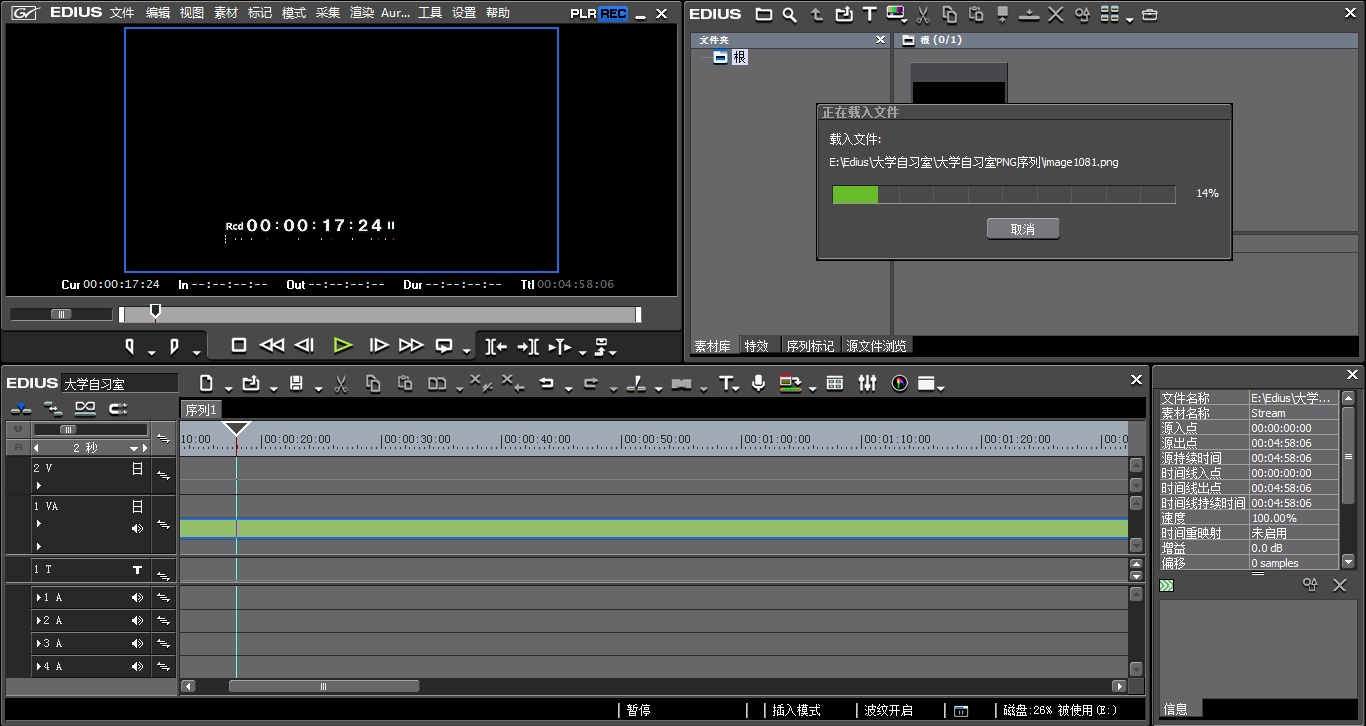Image resolution: width=1366 pixels, height=726 pixels.
Task: Open the 素材 menu
Action: click(x=226, y=13)
